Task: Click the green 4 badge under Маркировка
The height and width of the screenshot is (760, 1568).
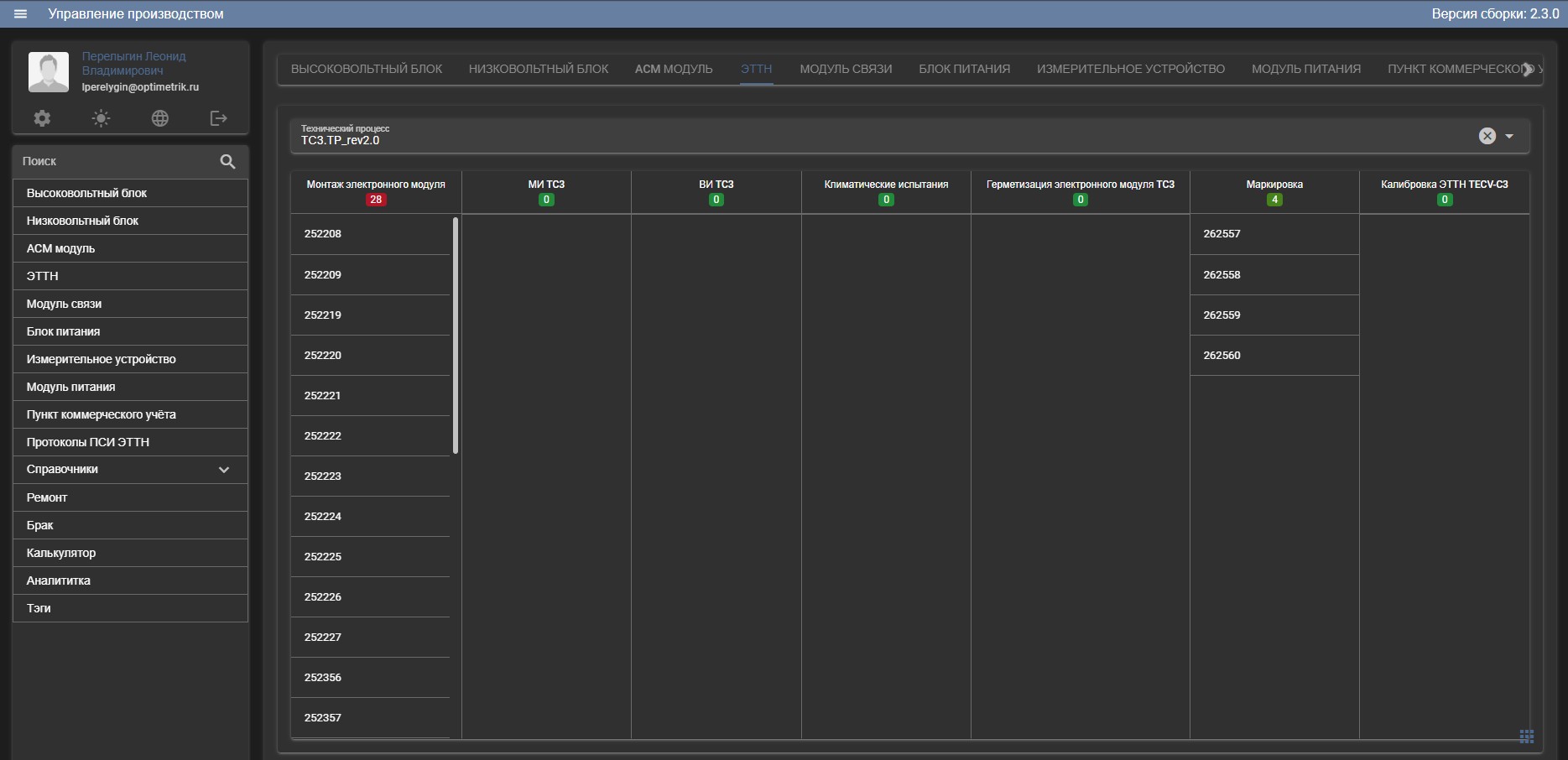Action: coord(1274,200)
